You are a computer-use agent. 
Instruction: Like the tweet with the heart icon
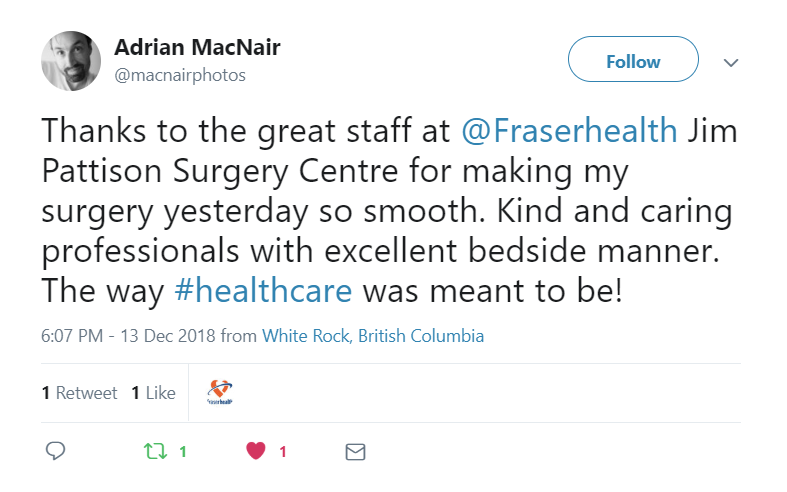click(256, 451)
